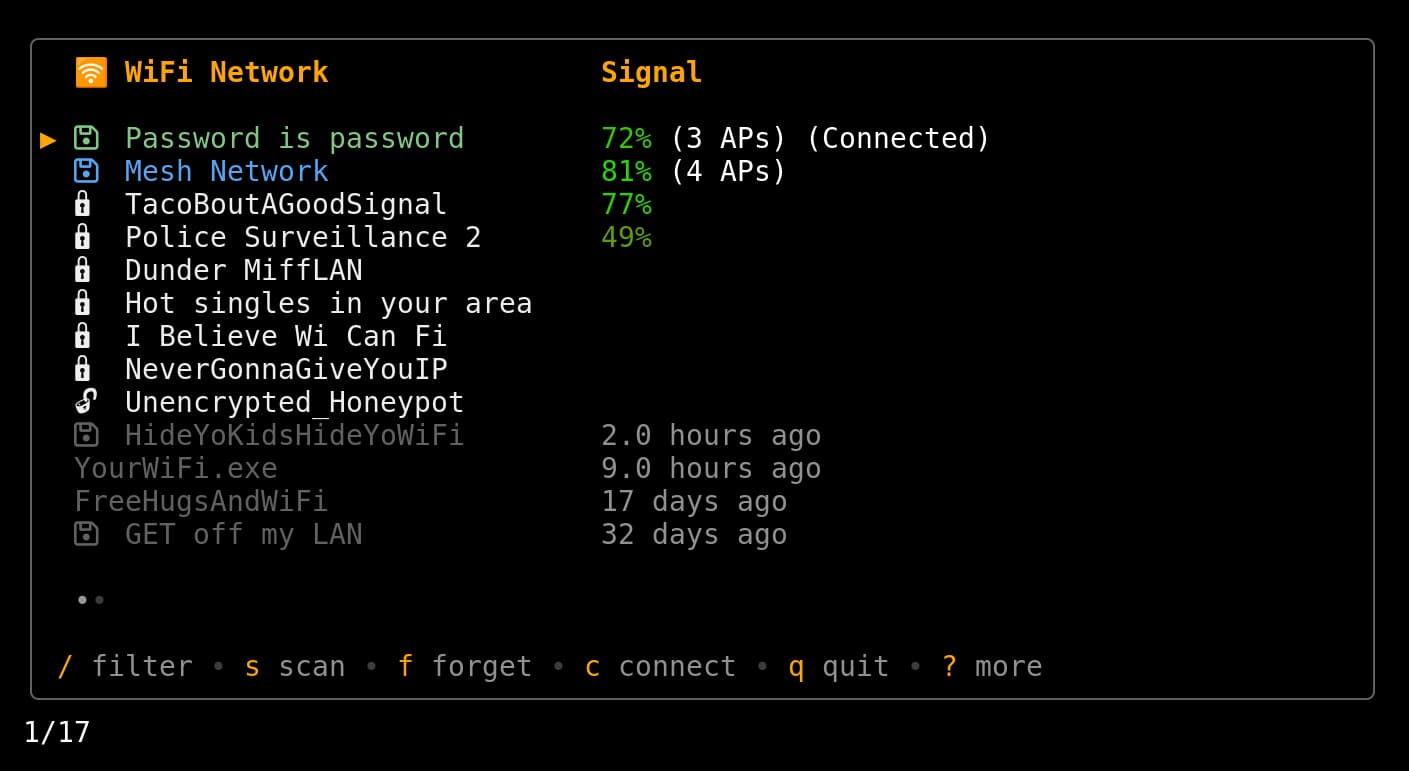Pick the YourWiFi.exe saved network

tap(176, 468)
